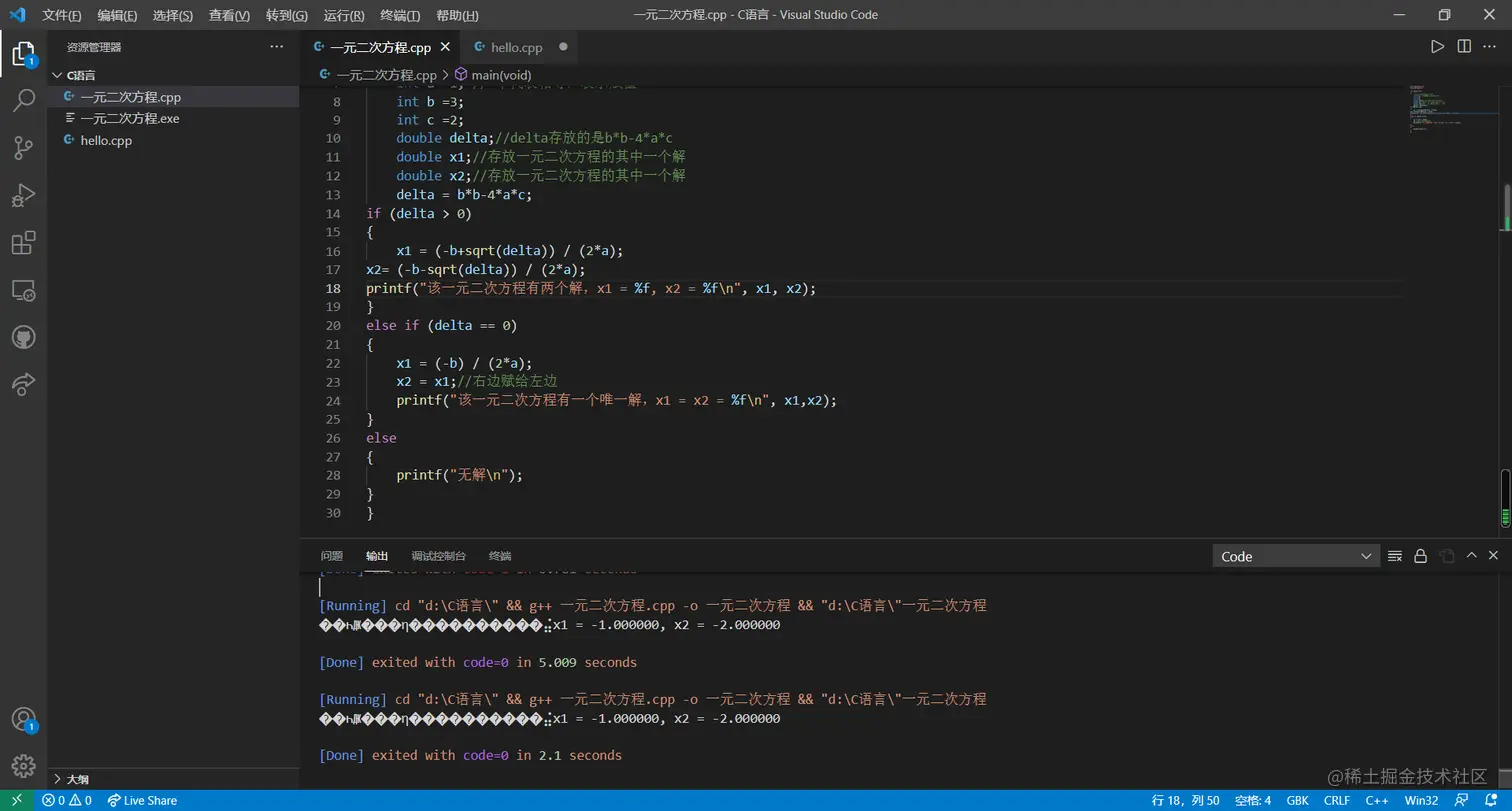Switch to the 调试控制台 panel tab
Viewport: 1512px width, 811px height.
pyautogui.click(x=438, y=556)
